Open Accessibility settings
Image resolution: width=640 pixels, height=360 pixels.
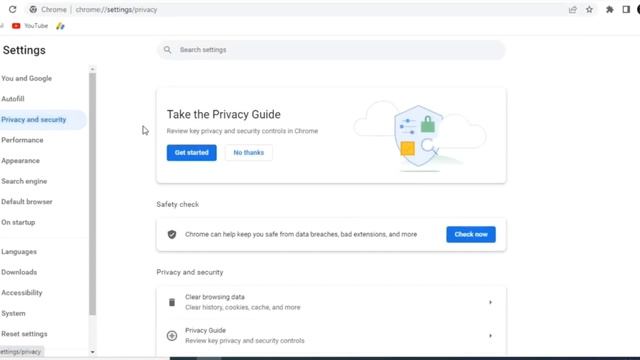tap(22, 293)
